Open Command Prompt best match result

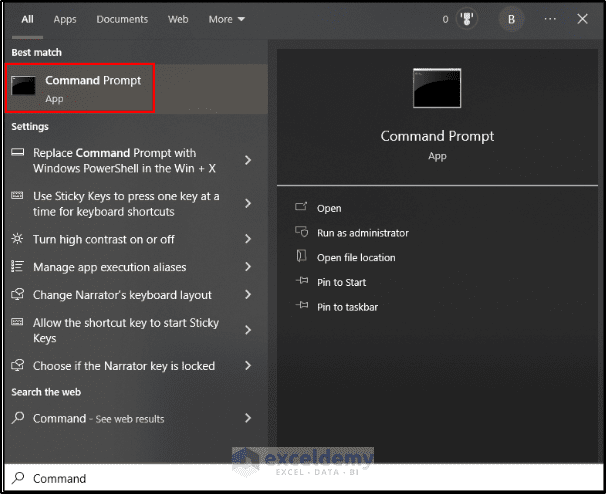(136, 89)
